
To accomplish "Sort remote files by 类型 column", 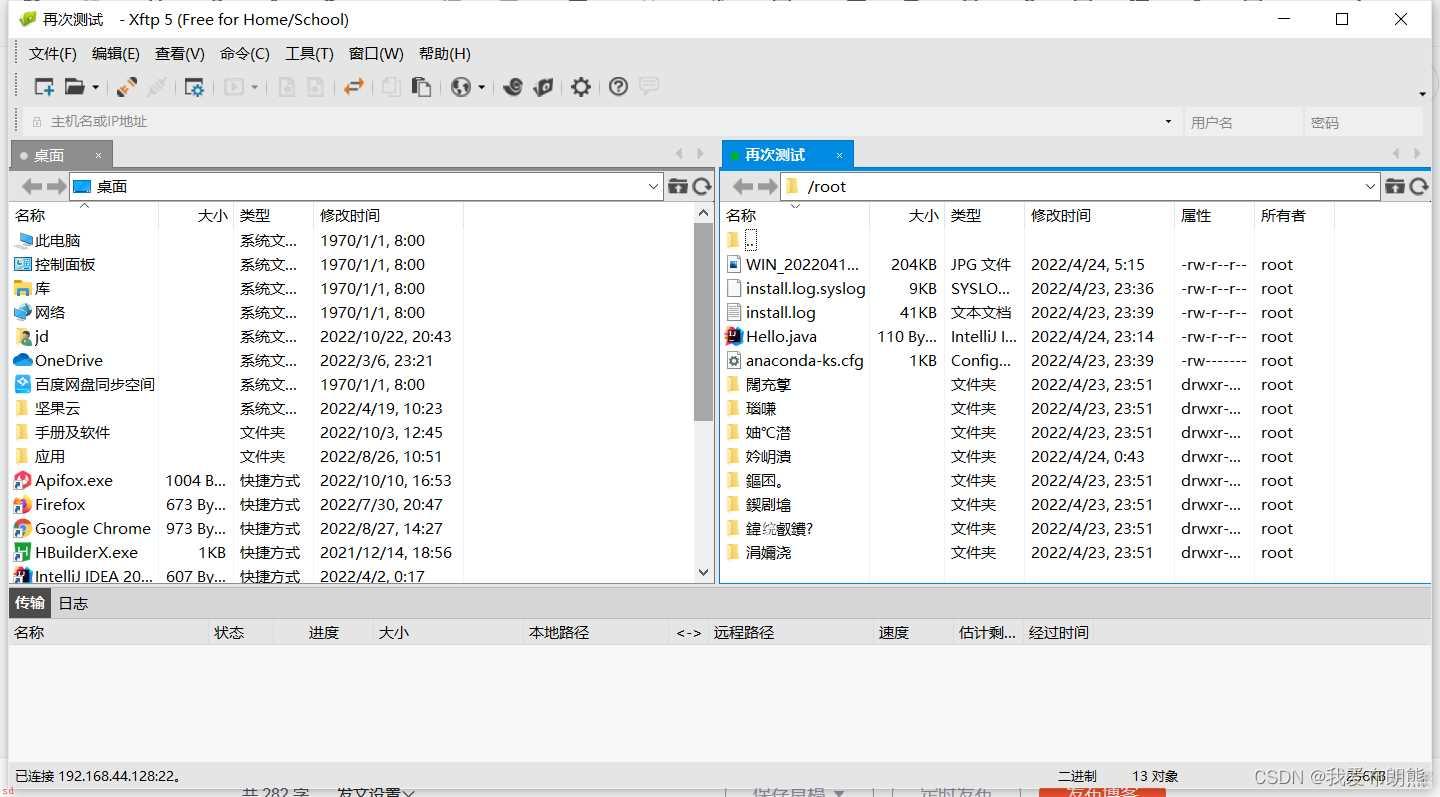I will 984,215.
